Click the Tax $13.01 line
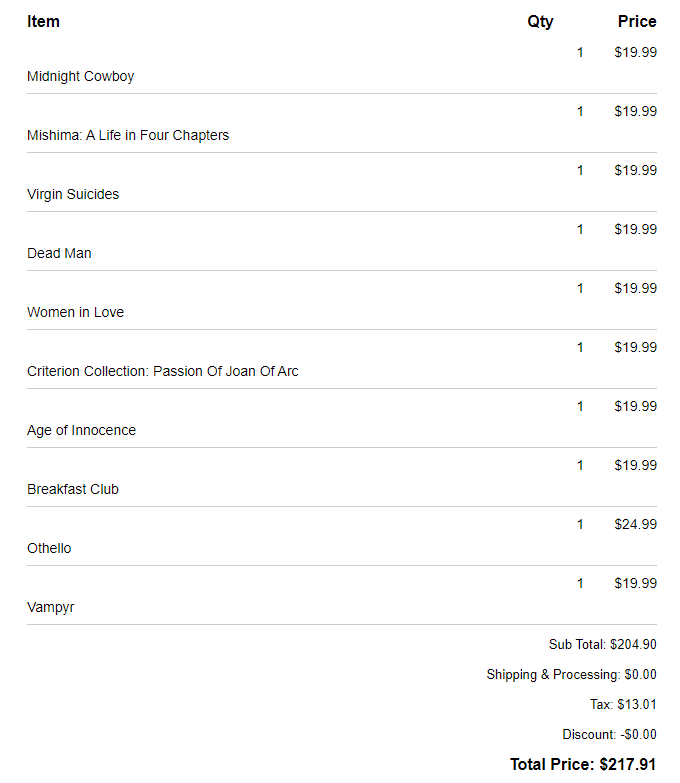Screen dimensions: 680x783 point(623,704)
